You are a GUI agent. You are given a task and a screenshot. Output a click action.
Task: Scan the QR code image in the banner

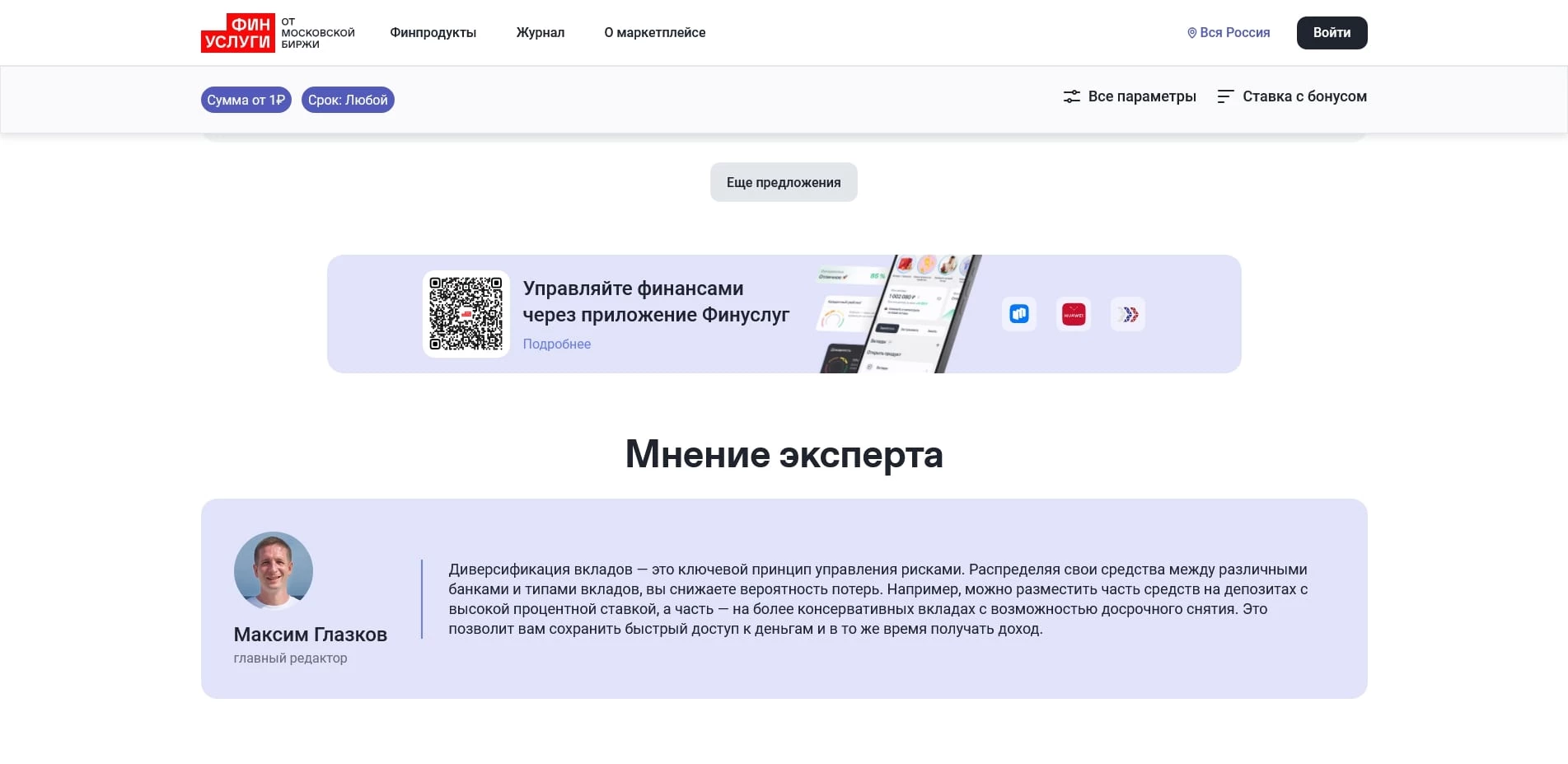pos(466,314)
